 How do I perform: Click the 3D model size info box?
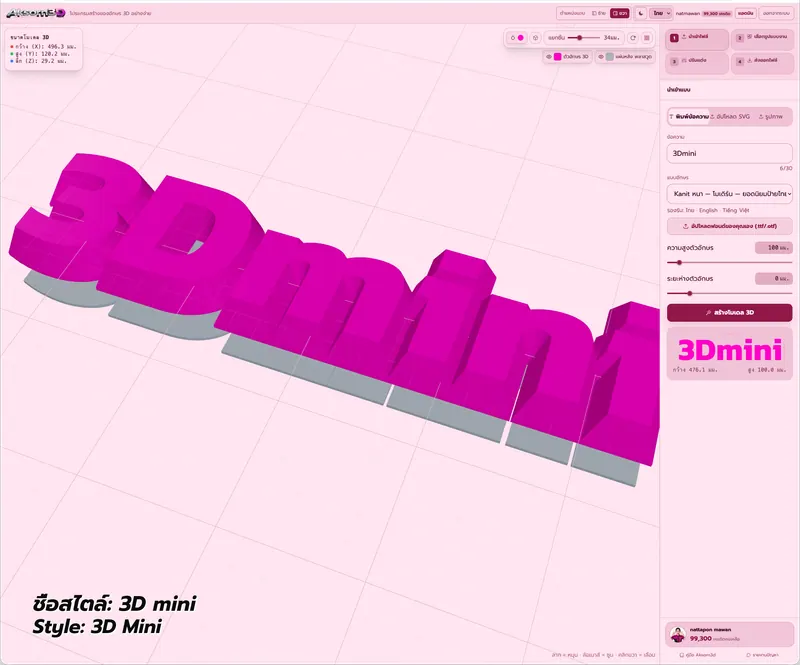click(43, 49)
